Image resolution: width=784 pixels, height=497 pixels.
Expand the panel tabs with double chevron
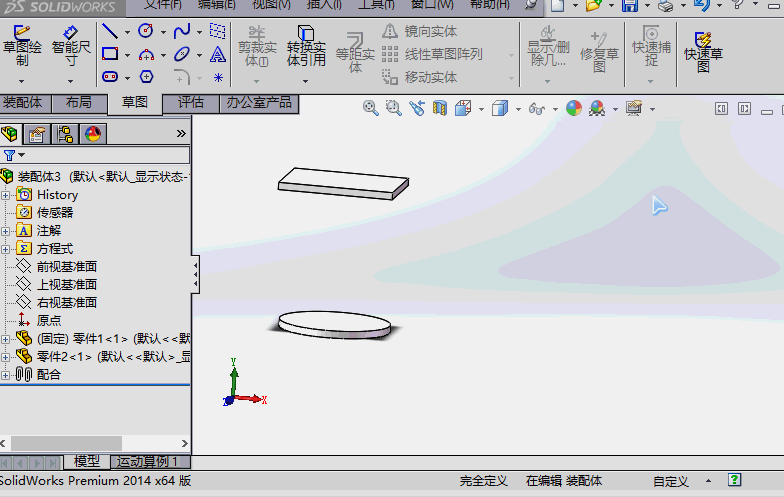click(181, 134)
